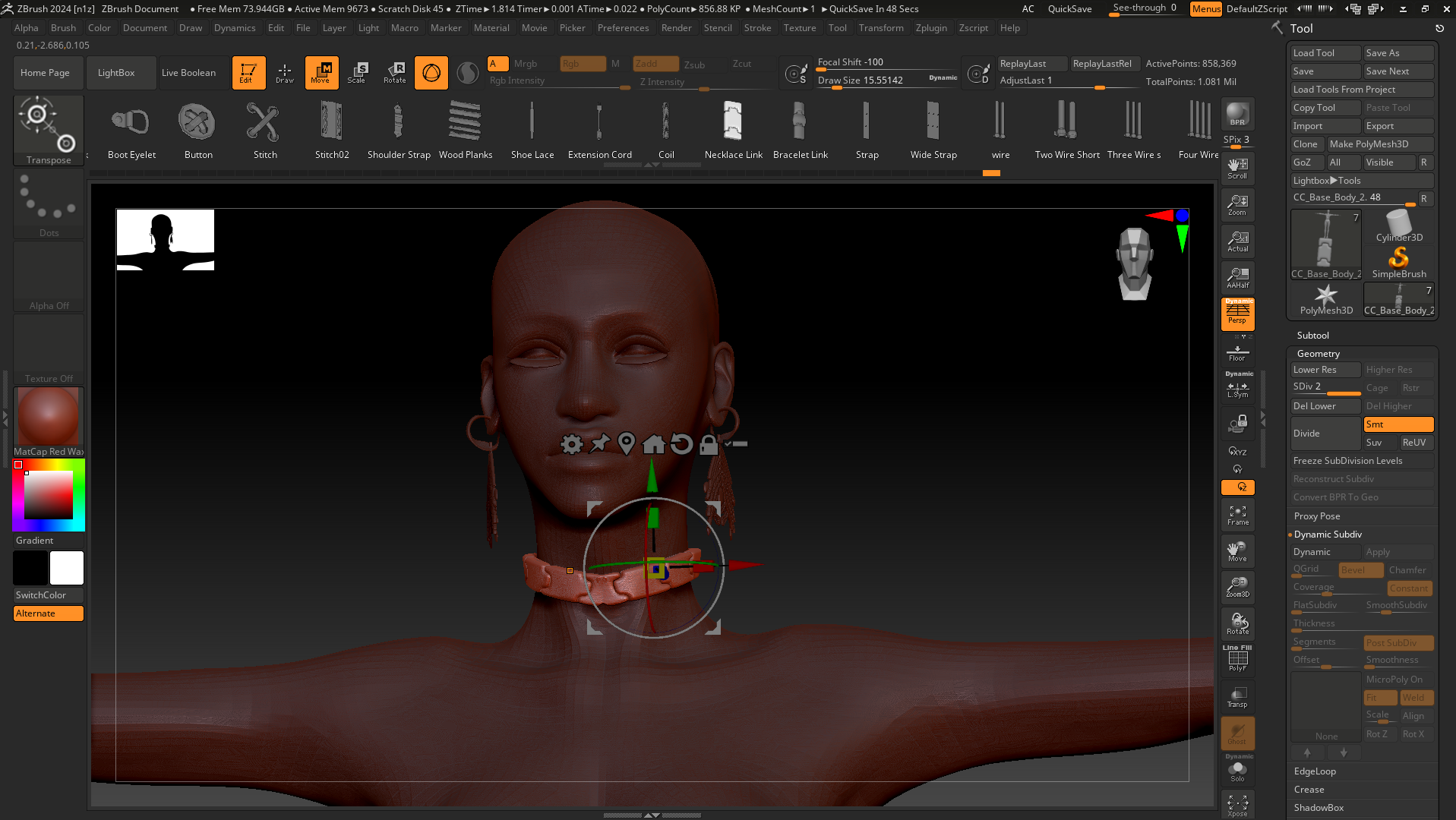Collapse the Geometry section
The height and width of the screenshot is (820, 1456).
click(x=1318, y=354)
